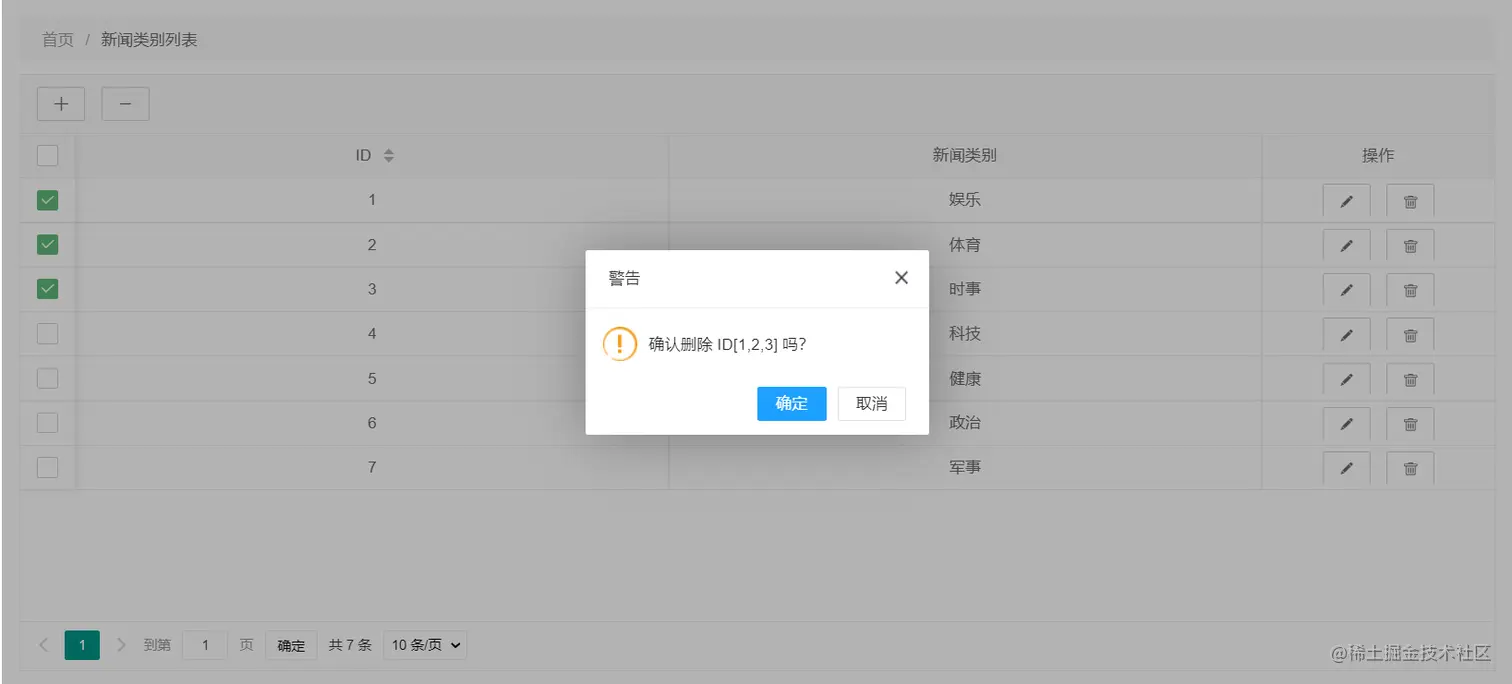1512x684 pixels.
Task: Click the 娱乐 category cell
Action: click(x=965, y=200)
